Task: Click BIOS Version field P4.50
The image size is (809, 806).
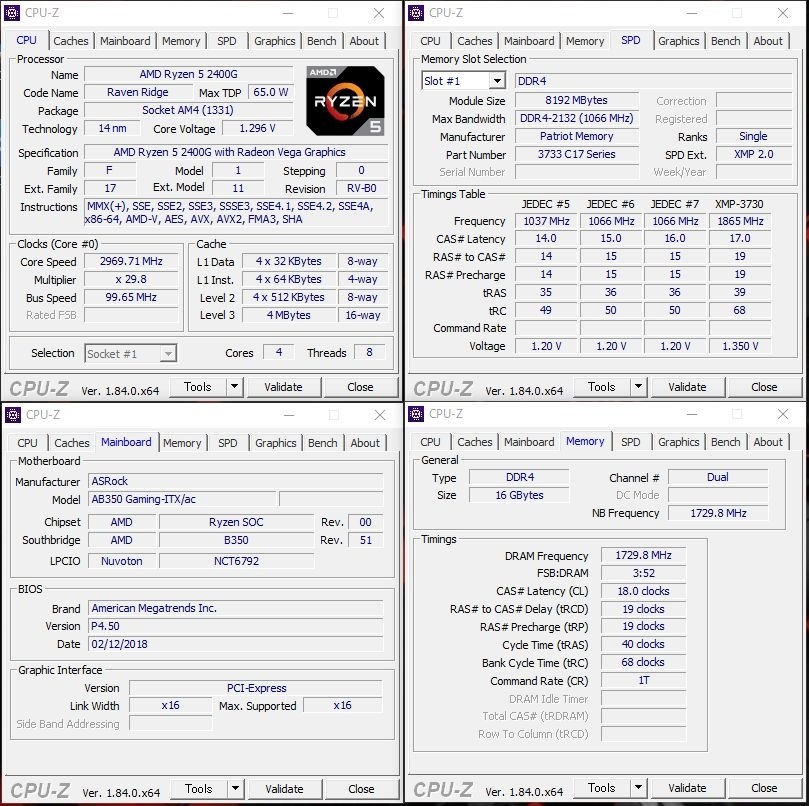Action: [235, 626]
